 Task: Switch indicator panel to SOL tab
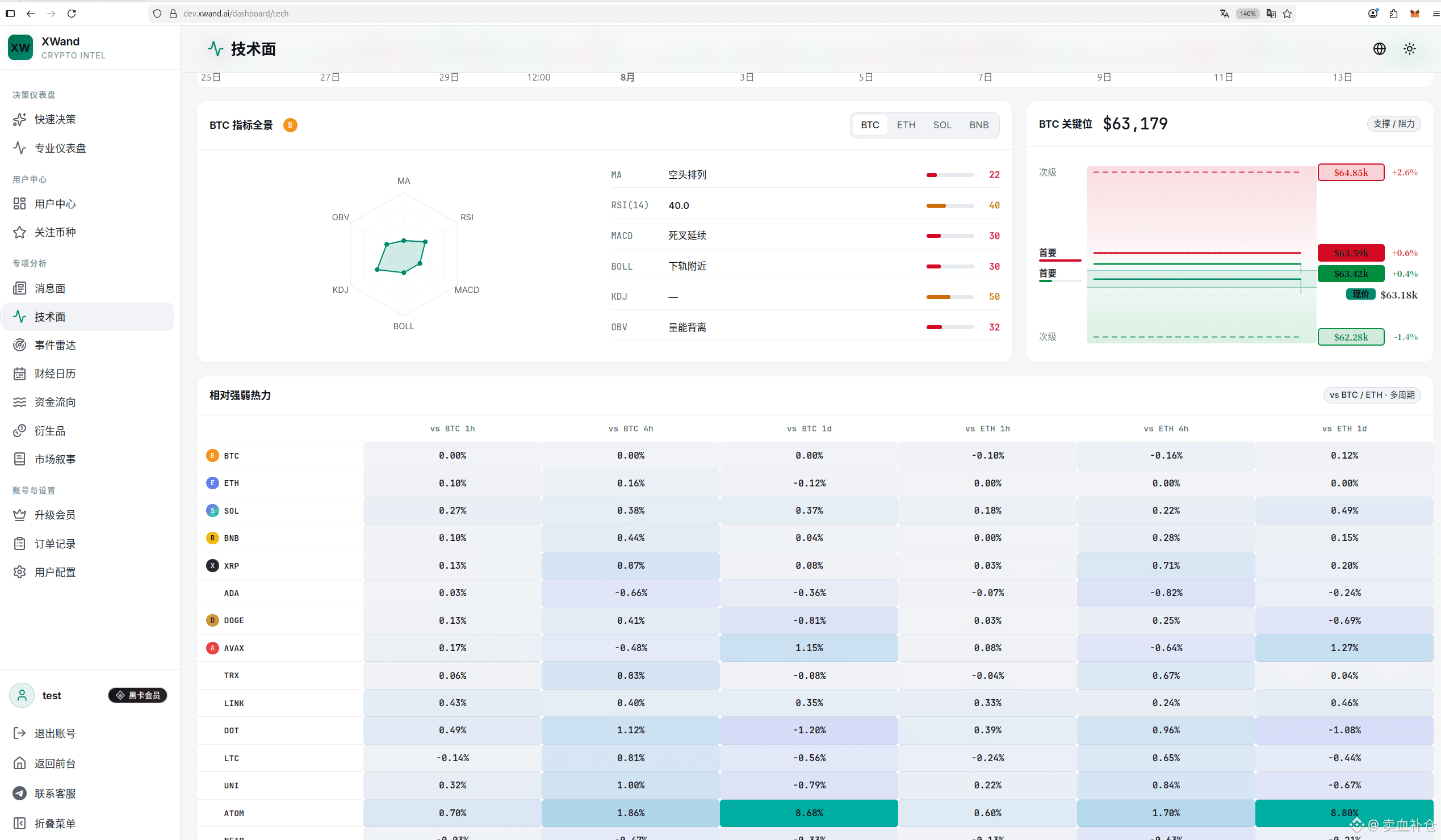click(x=942, y=125)
